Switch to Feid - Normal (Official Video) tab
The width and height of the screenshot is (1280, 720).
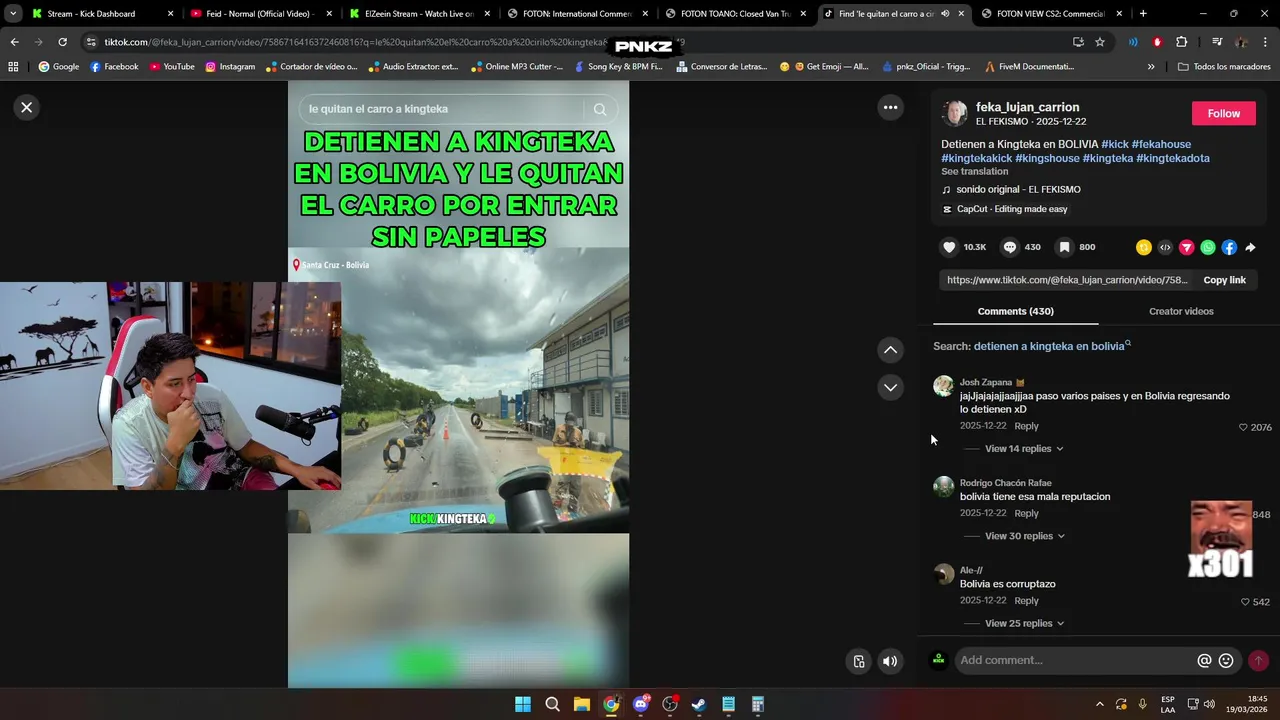pos(259,14)
